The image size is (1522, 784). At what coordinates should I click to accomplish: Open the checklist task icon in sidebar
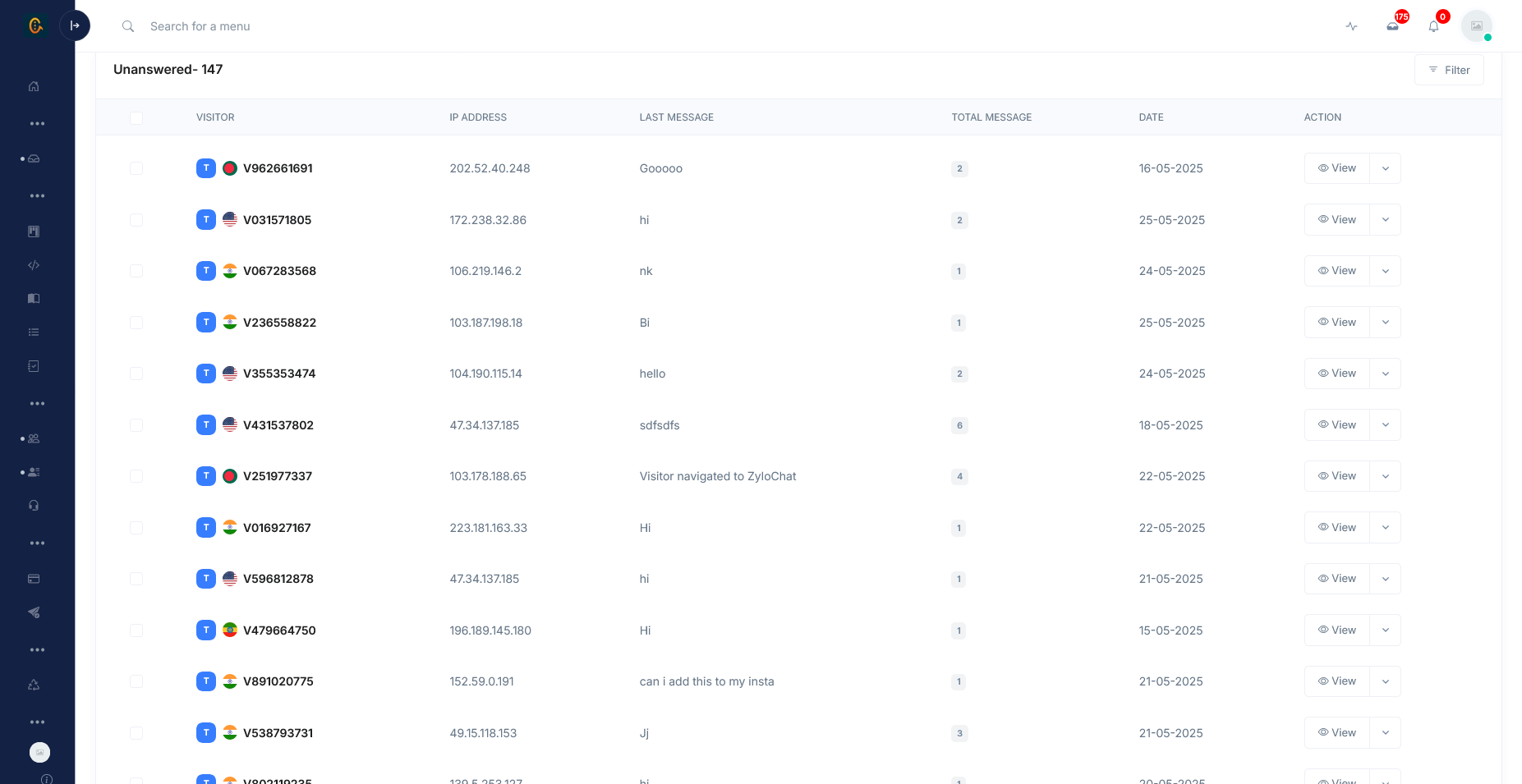(x=34, y=366)
